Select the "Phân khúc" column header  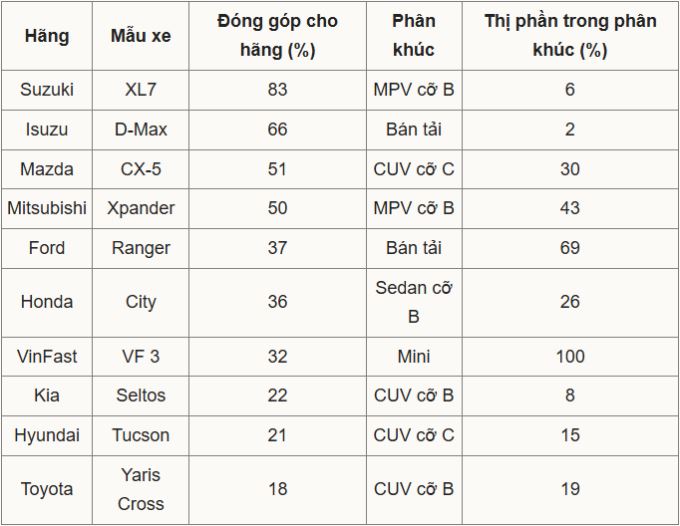point(413,36)
